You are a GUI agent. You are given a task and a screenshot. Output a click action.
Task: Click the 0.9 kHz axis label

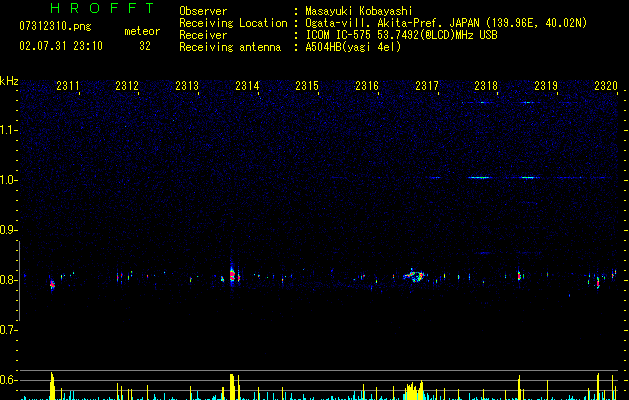tap(9, 230)
